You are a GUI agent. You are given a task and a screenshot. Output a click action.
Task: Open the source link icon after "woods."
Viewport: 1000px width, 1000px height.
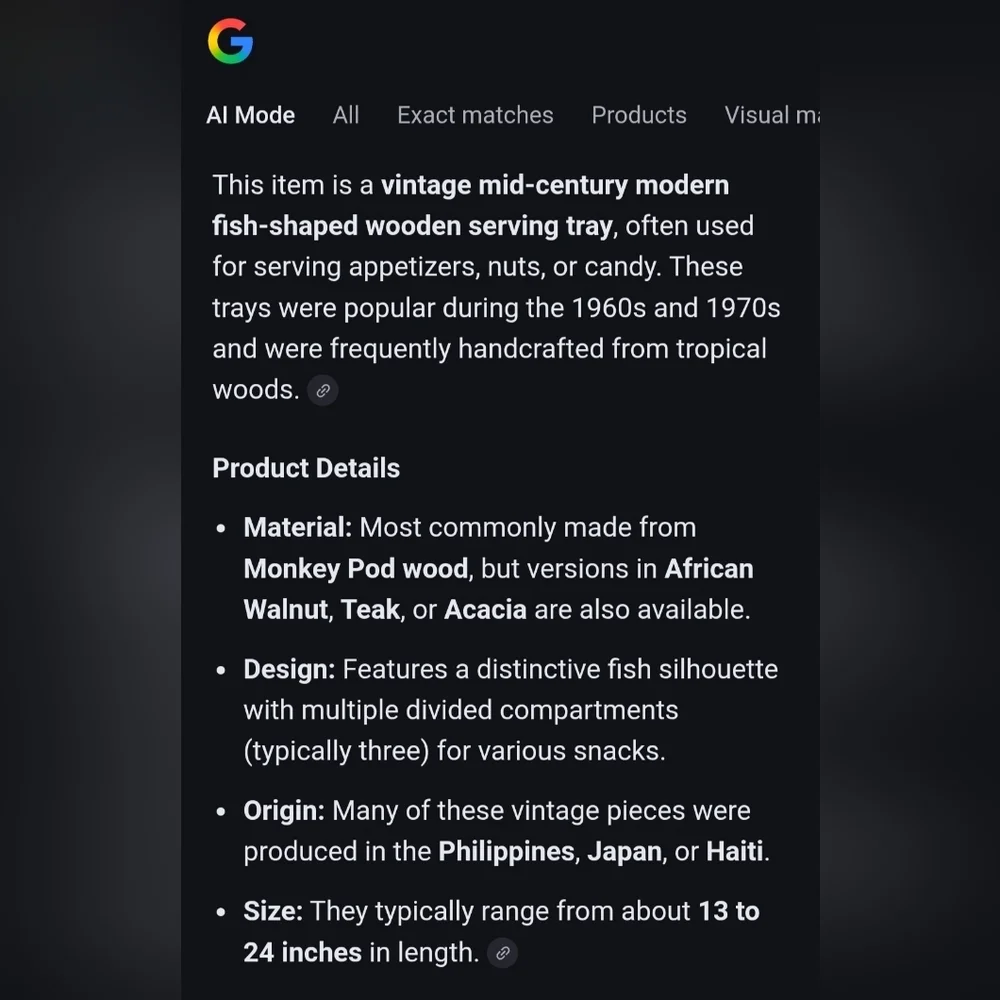pos(323,390)
